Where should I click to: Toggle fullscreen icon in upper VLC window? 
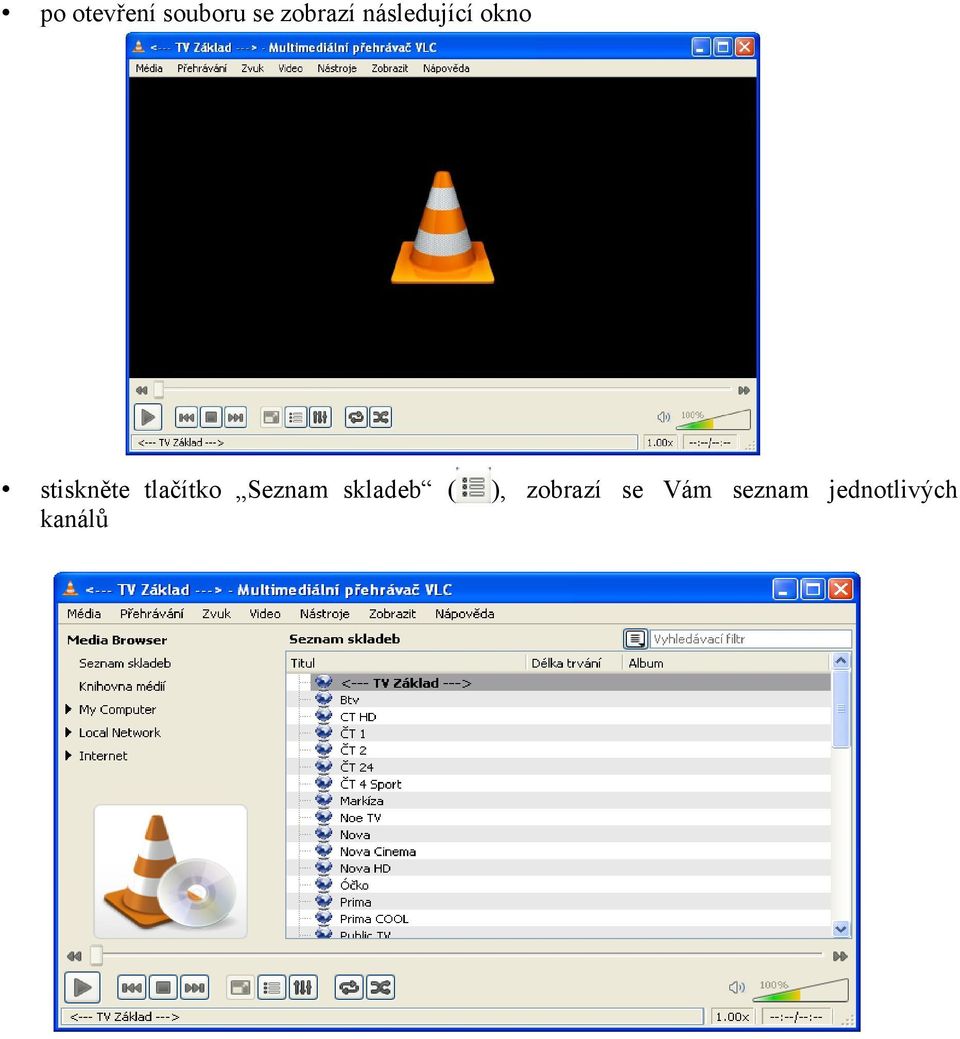[271, 417]
